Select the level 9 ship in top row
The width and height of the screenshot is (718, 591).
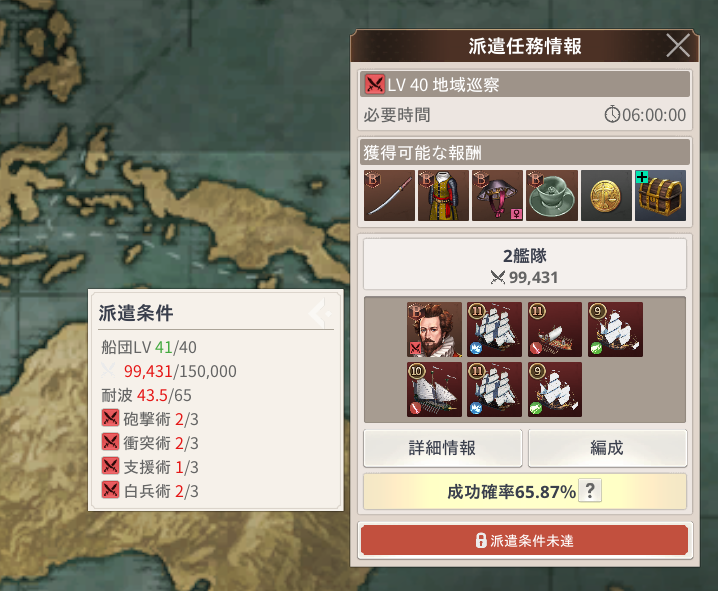click(615, 330)
